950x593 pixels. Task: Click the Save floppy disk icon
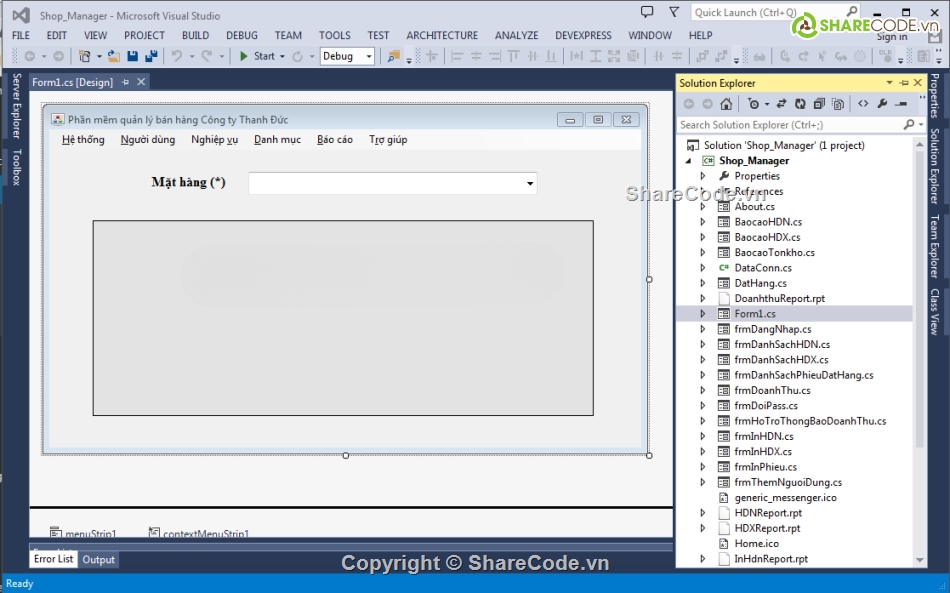click(133, 56)
